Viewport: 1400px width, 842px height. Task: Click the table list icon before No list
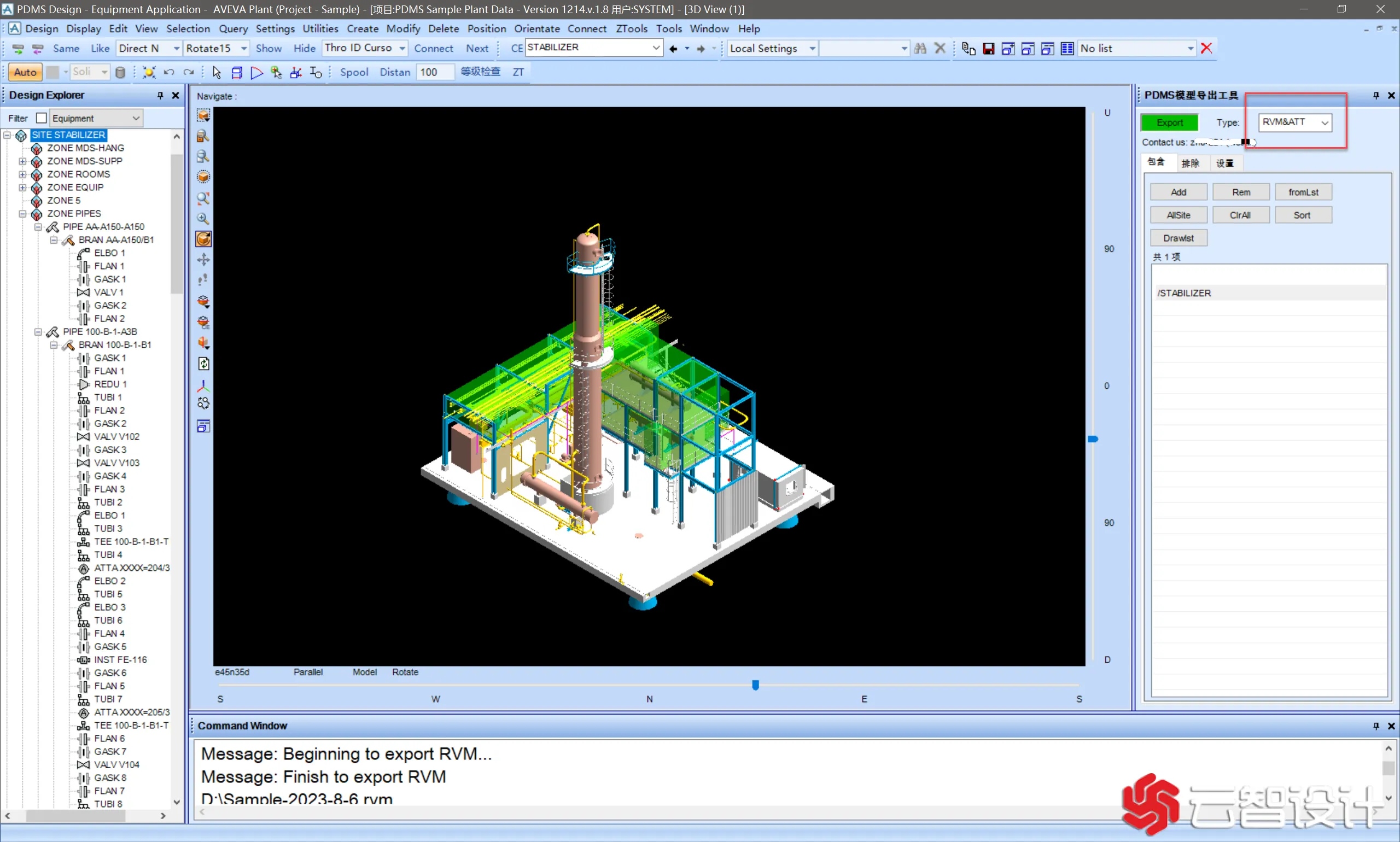pos(1067,48)
